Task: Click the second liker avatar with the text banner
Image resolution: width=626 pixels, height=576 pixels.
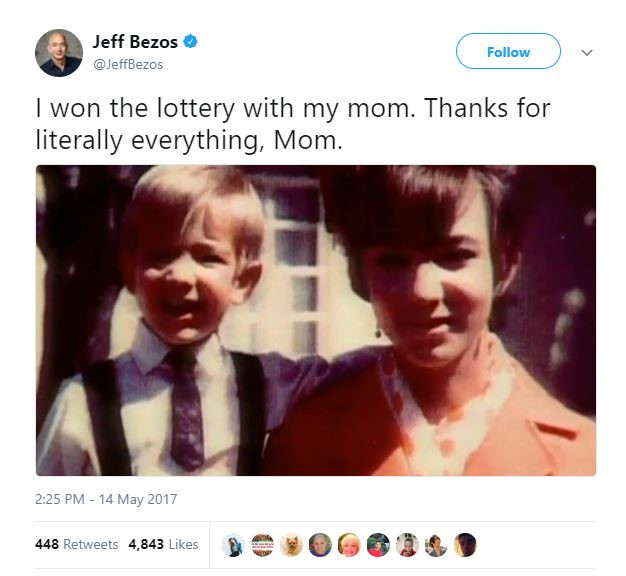Action: (x=262, y=544)
